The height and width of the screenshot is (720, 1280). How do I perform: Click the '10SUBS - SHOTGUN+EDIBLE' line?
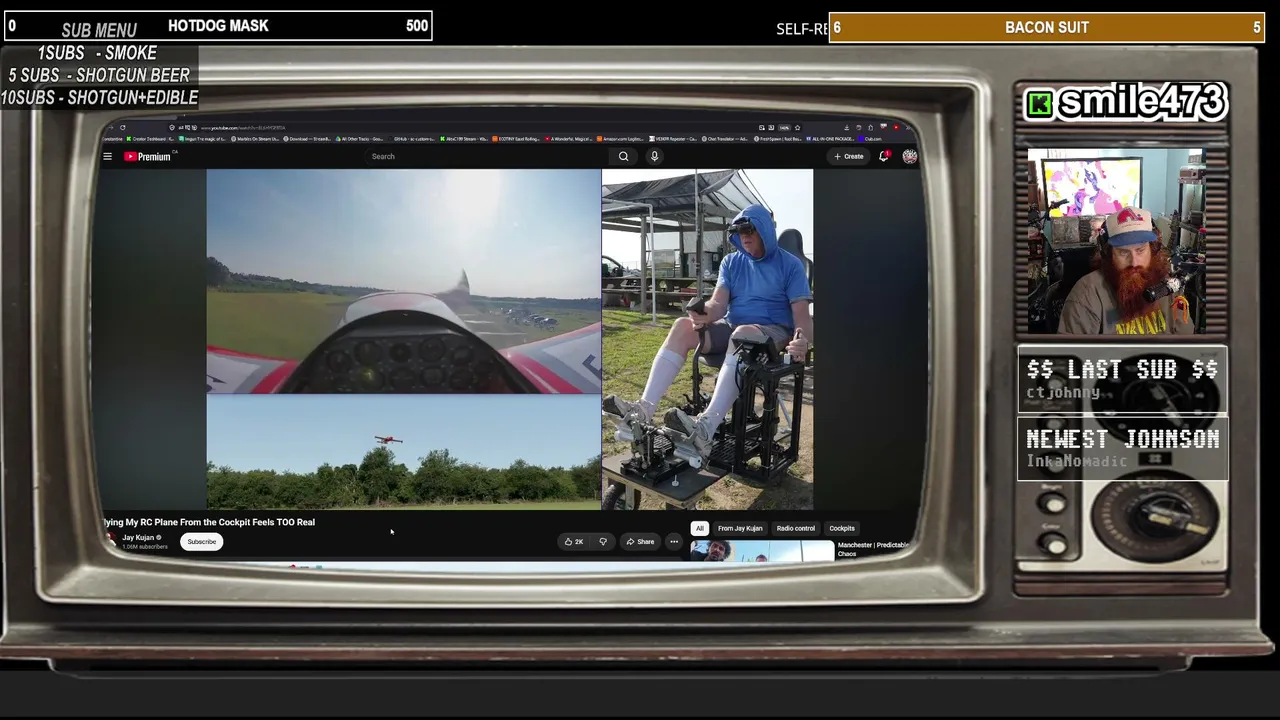point(99,97)
